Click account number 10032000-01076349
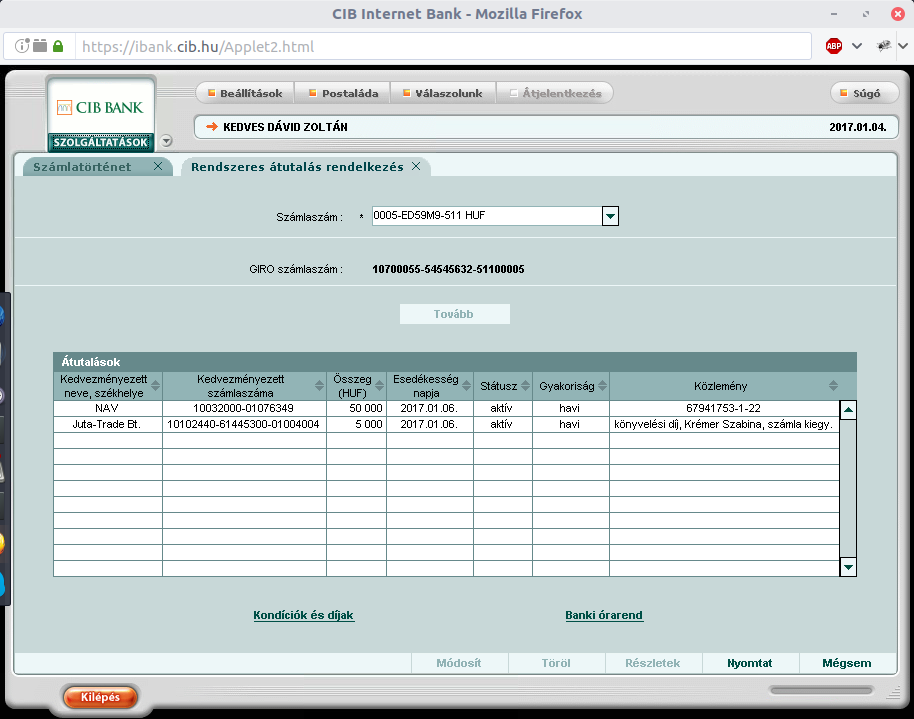 pos(243,408)
